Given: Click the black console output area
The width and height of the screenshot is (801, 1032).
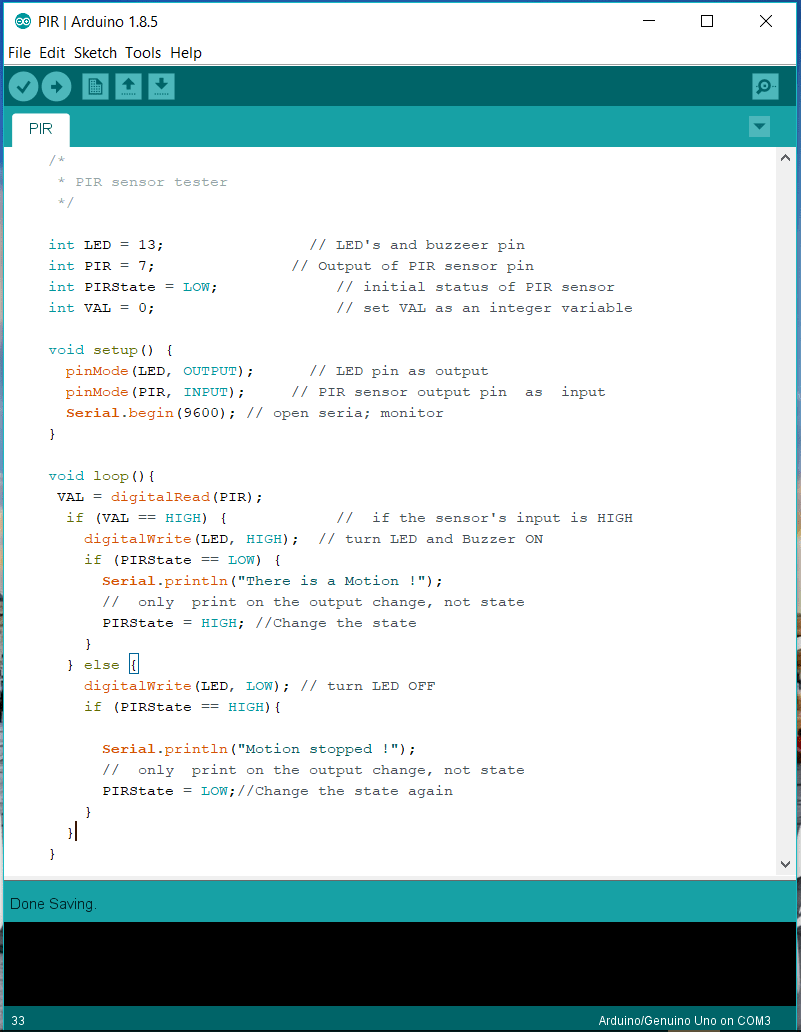Looking at the screenshot, I should coord(400,963).
